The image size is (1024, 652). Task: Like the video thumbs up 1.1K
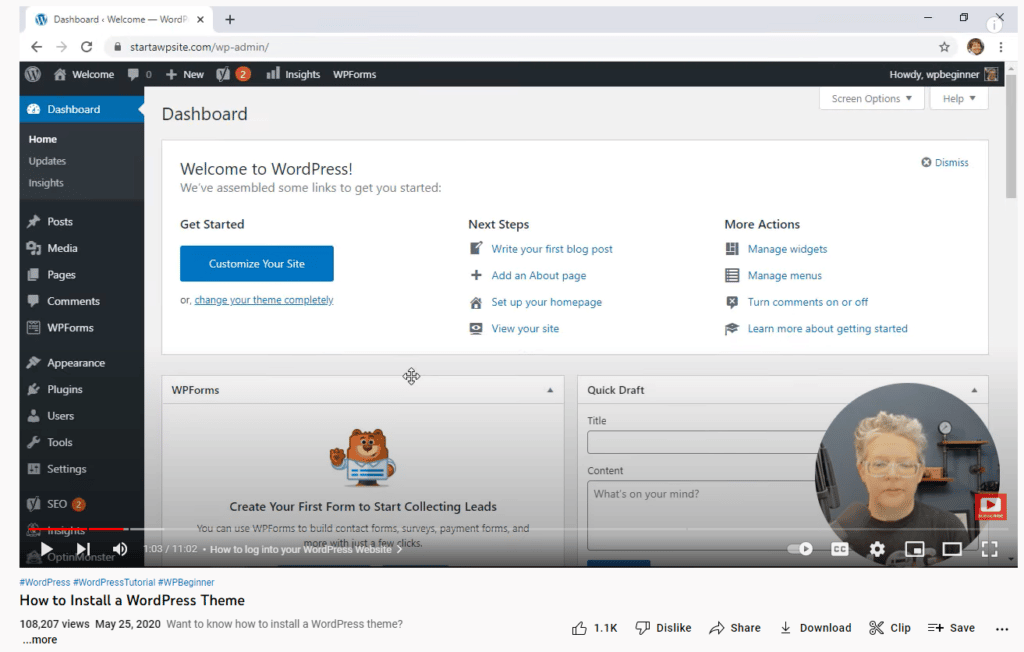pos(594,628)
